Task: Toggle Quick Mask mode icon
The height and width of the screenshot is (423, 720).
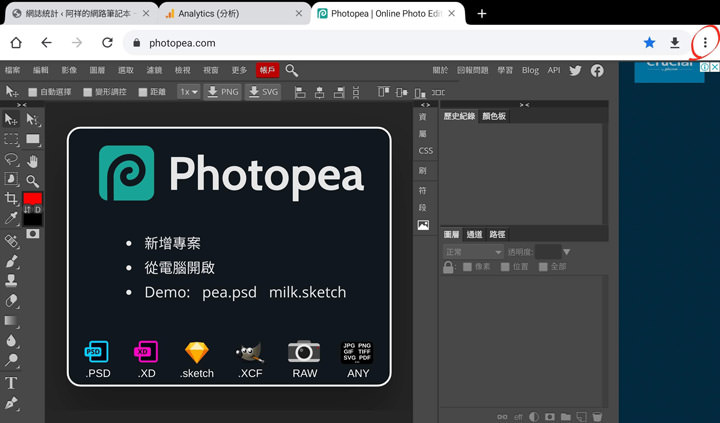Action: coord(33,234)
